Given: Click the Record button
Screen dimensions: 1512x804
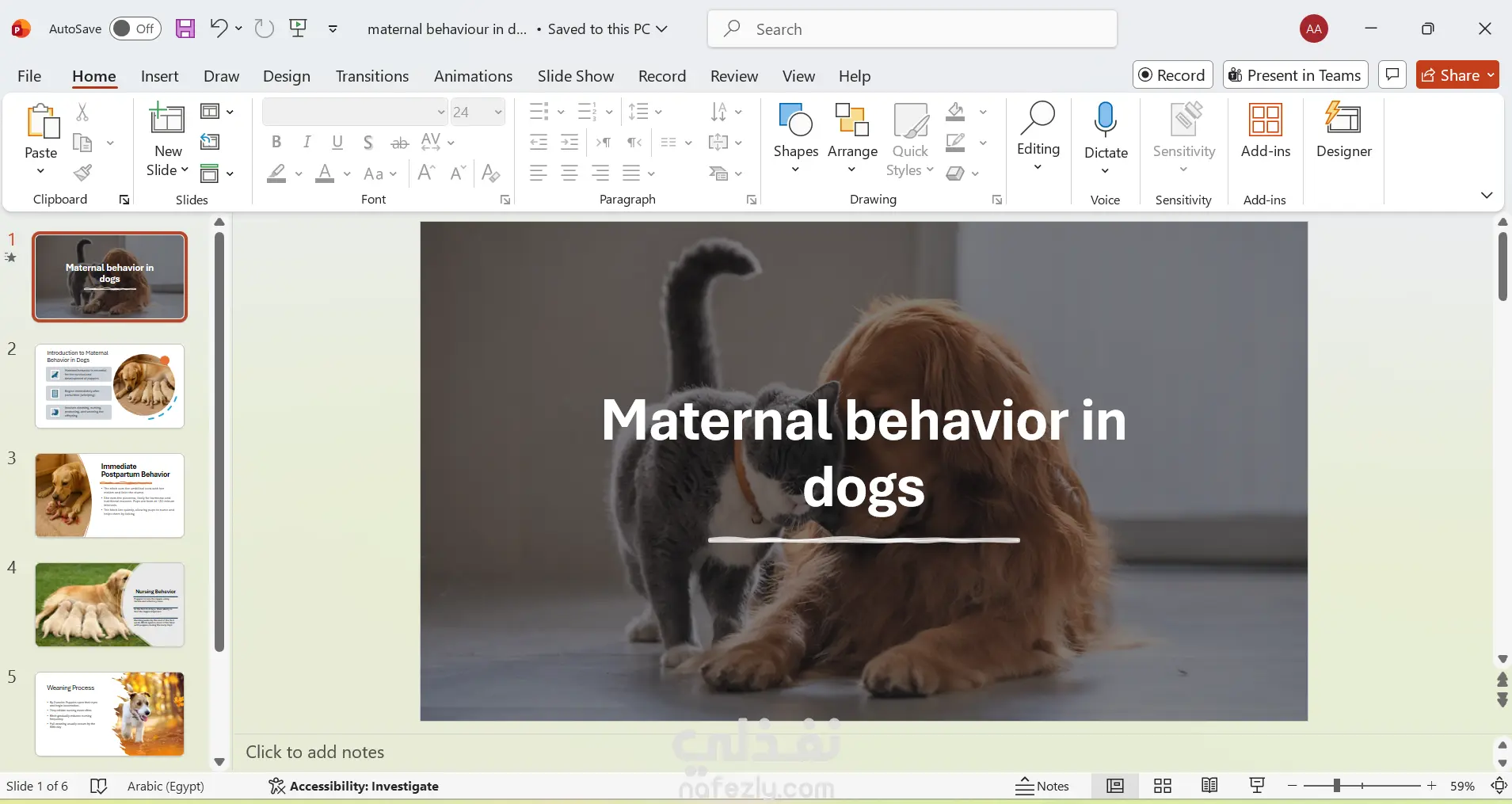Looking at the screenshot, I should (x=1172, y=74).
